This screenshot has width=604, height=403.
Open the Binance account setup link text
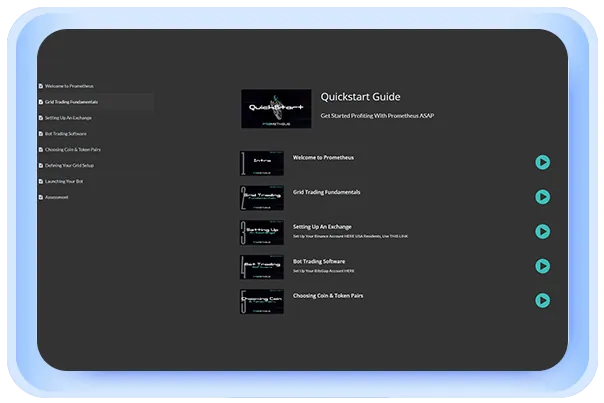[350, 236]
